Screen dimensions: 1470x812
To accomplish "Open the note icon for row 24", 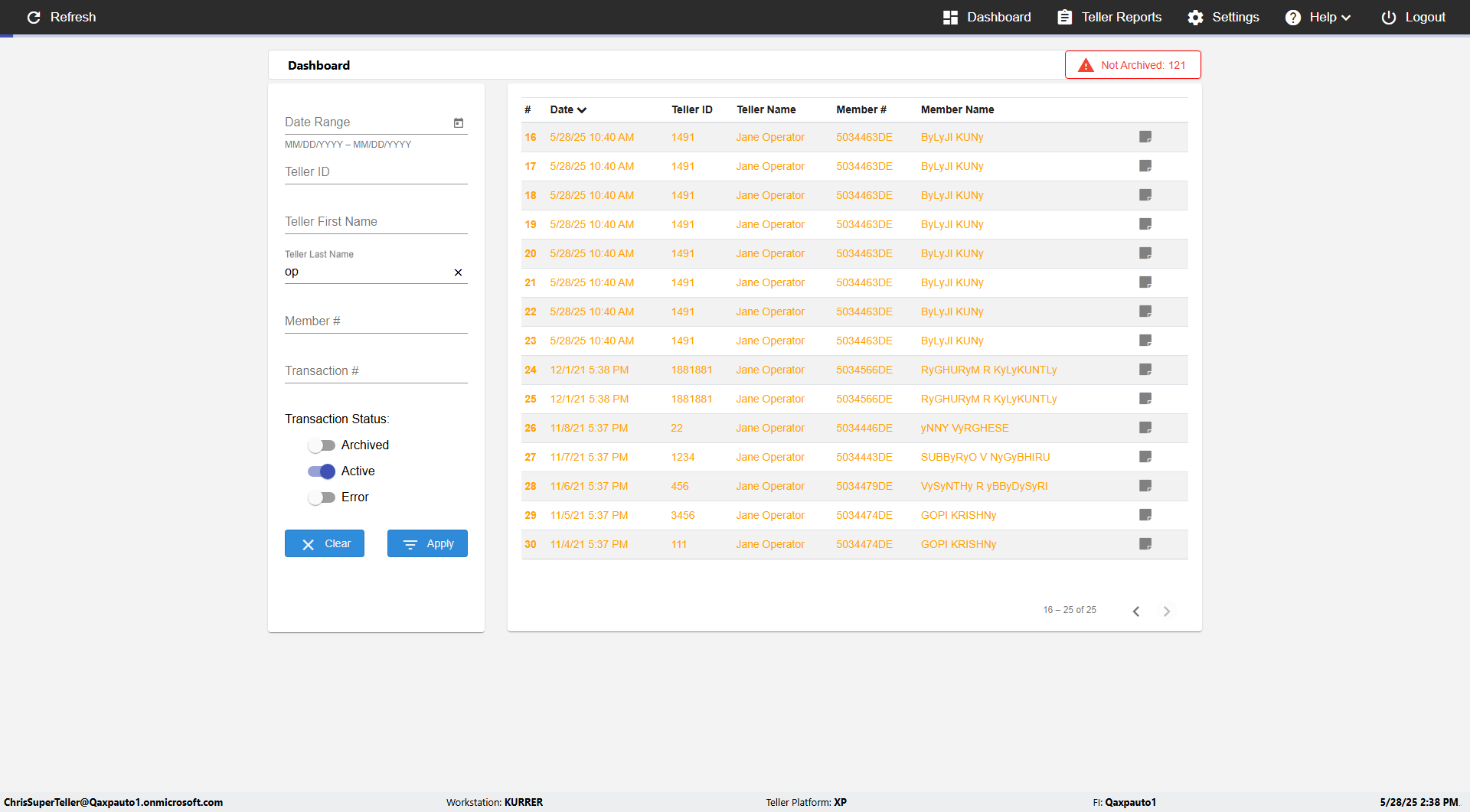I will 1145,370.
